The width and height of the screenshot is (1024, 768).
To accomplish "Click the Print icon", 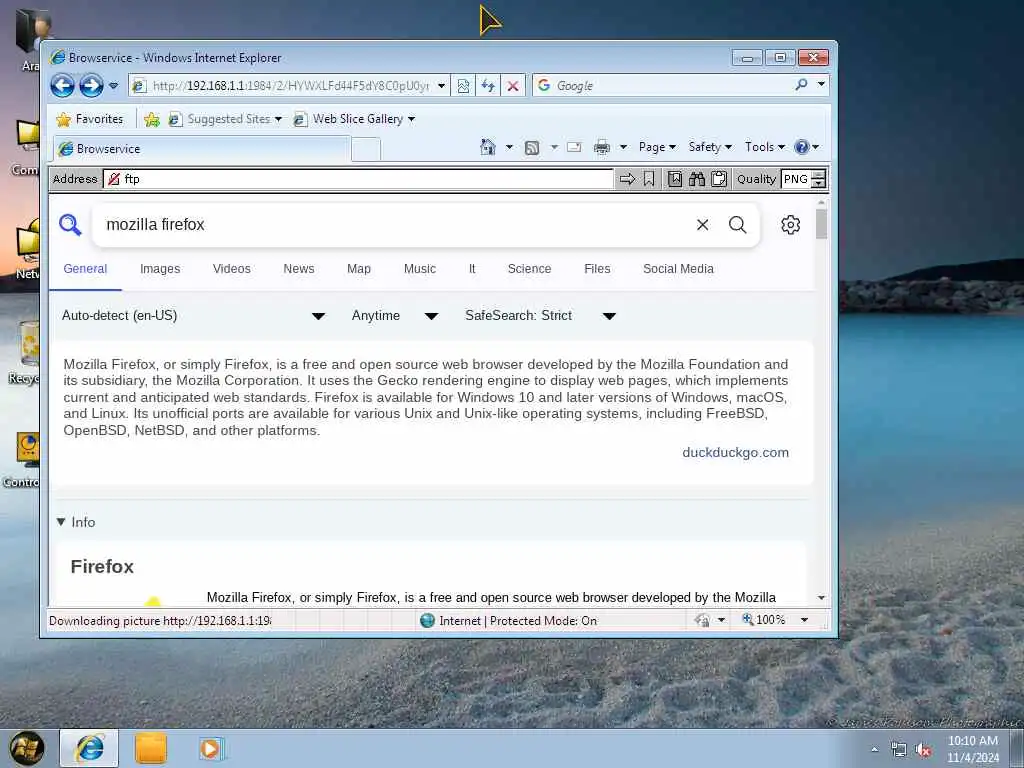I will (x=601, y=147).
